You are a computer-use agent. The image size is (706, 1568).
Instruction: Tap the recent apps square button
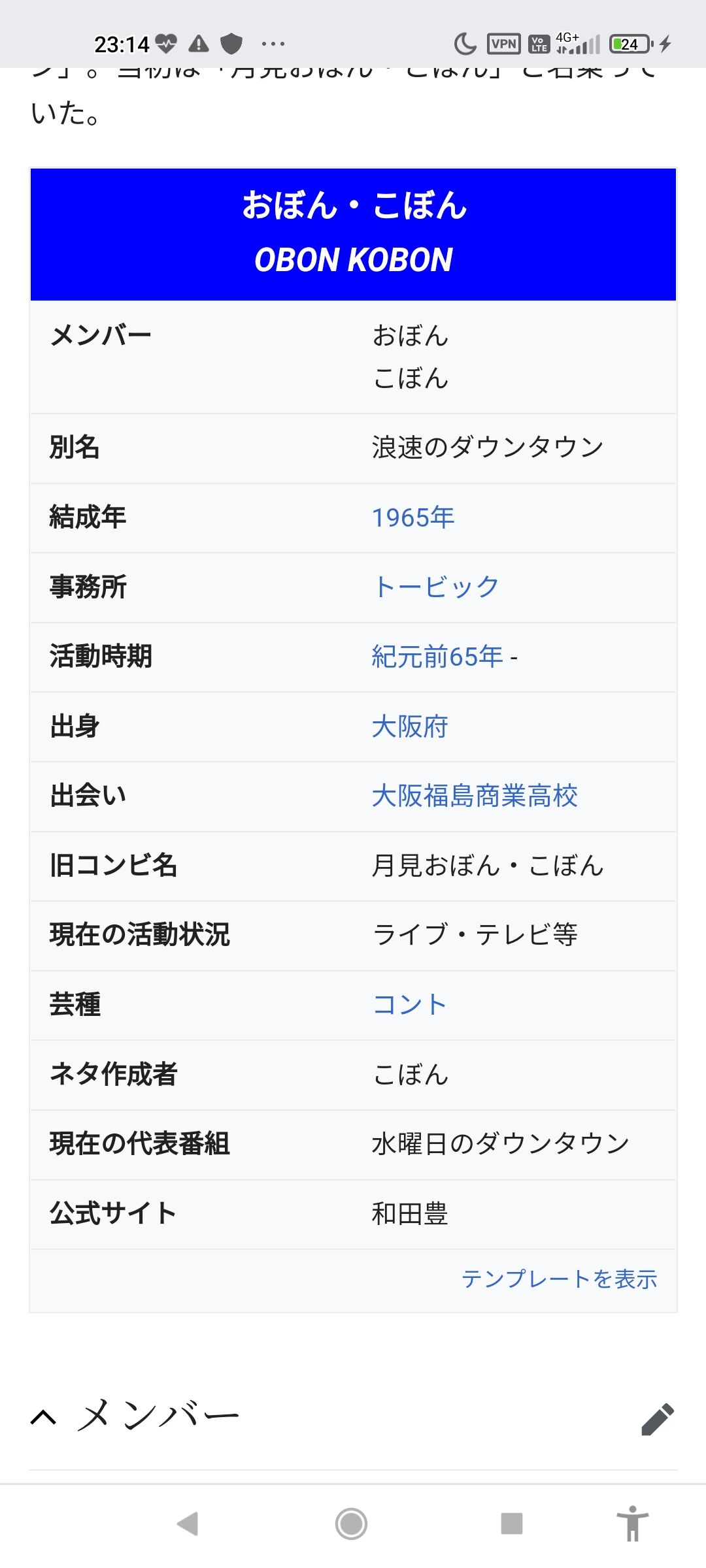[x=511, y=1524]
